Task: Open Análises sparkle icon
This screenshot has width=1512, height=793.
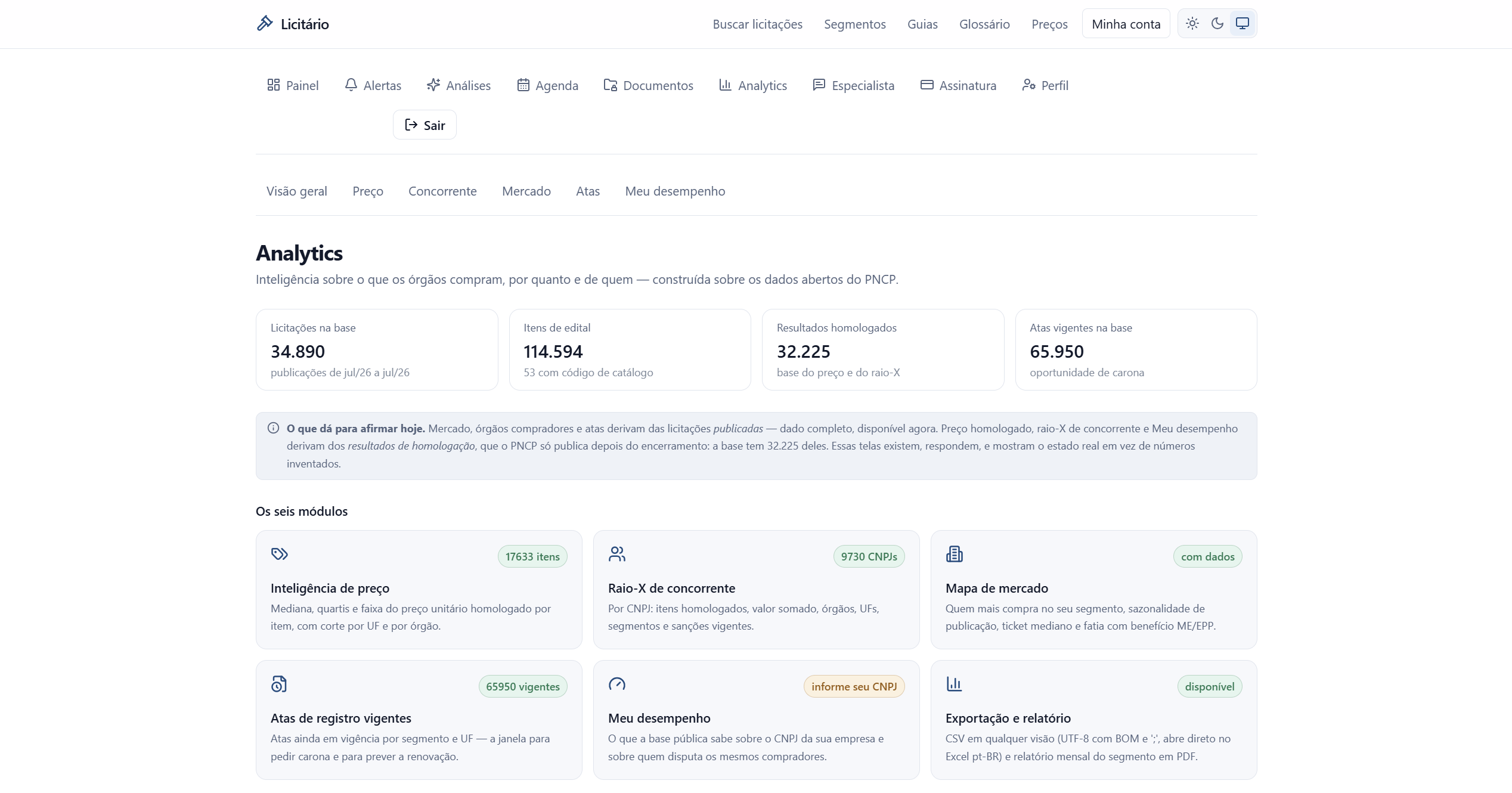Action: [x=433, y=85]
